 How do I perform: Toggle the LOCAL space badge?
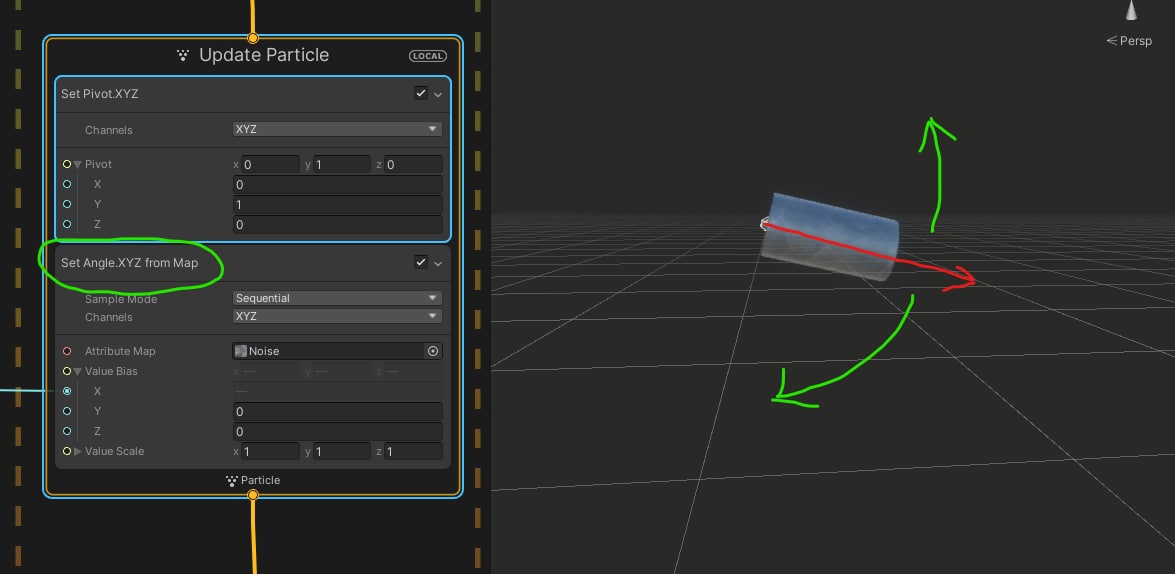[428, 56]
